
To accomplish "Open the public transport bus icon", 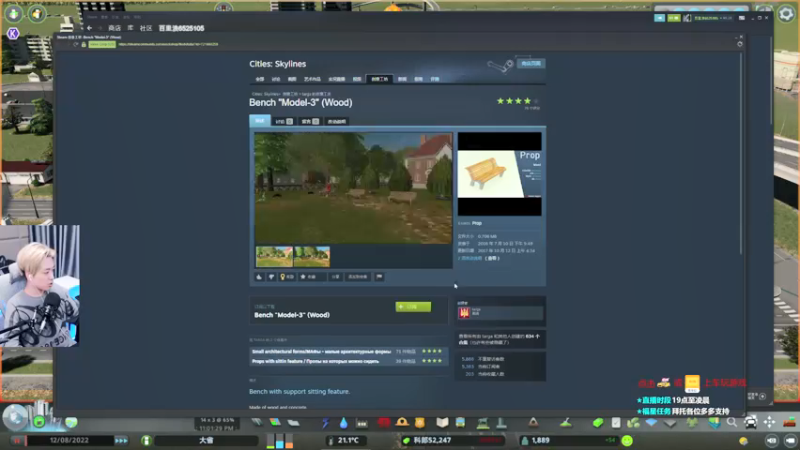I will [x=460, y=422].
